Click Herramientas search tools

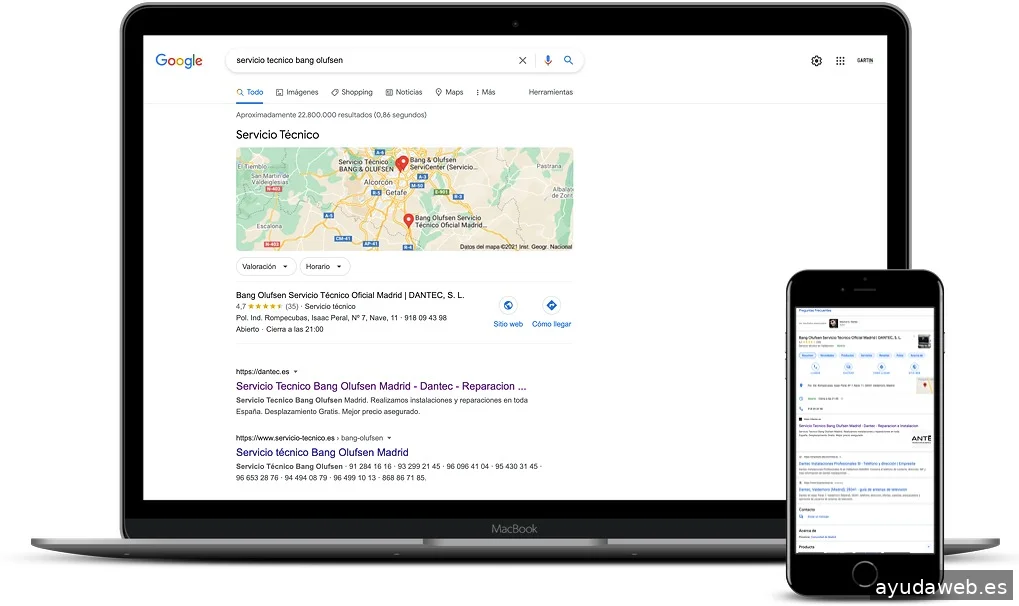(x=551, y=92)
